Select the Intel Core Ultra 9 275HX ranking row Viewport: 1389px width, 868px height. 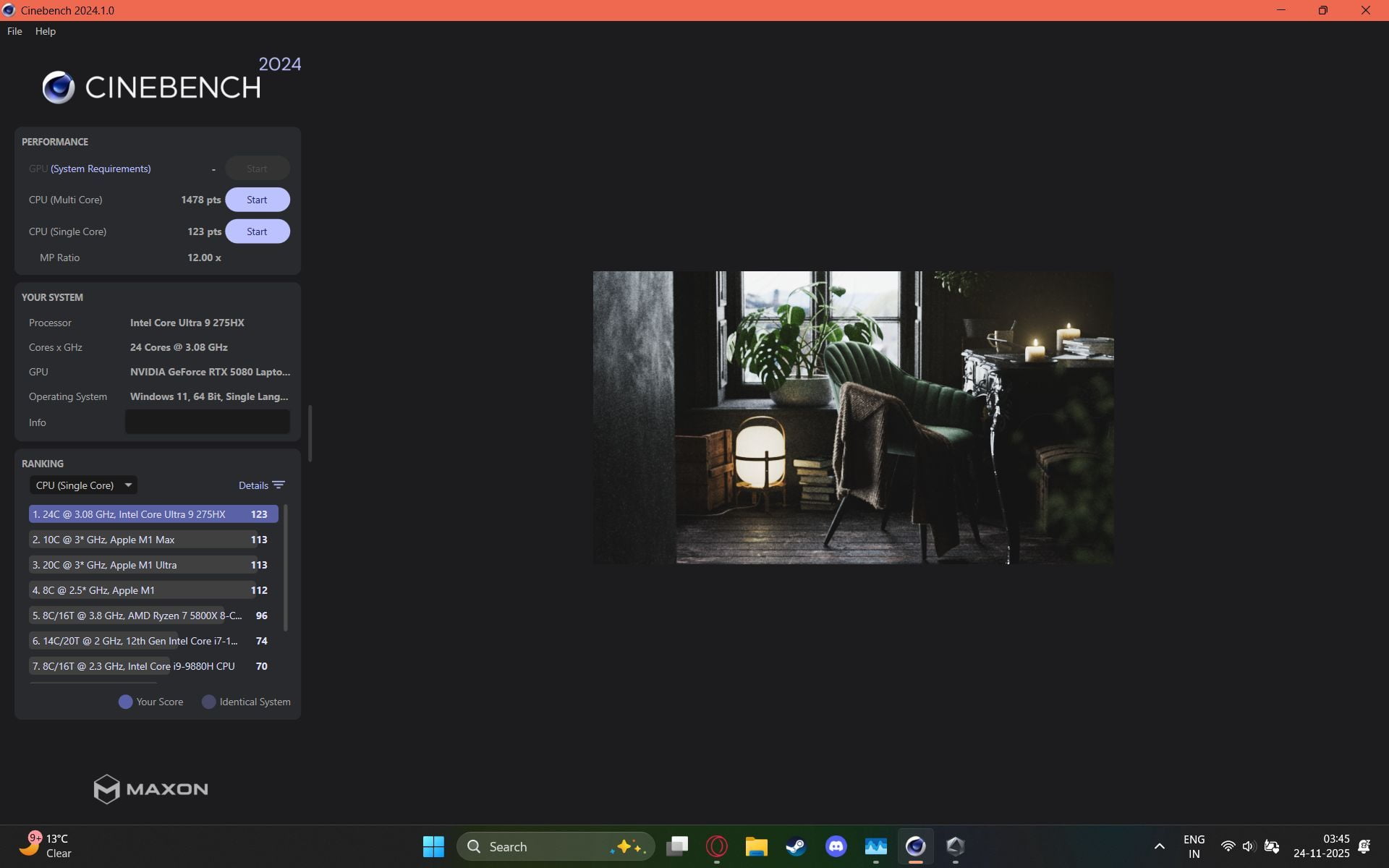pyautogui.click(x=153, y=514)
